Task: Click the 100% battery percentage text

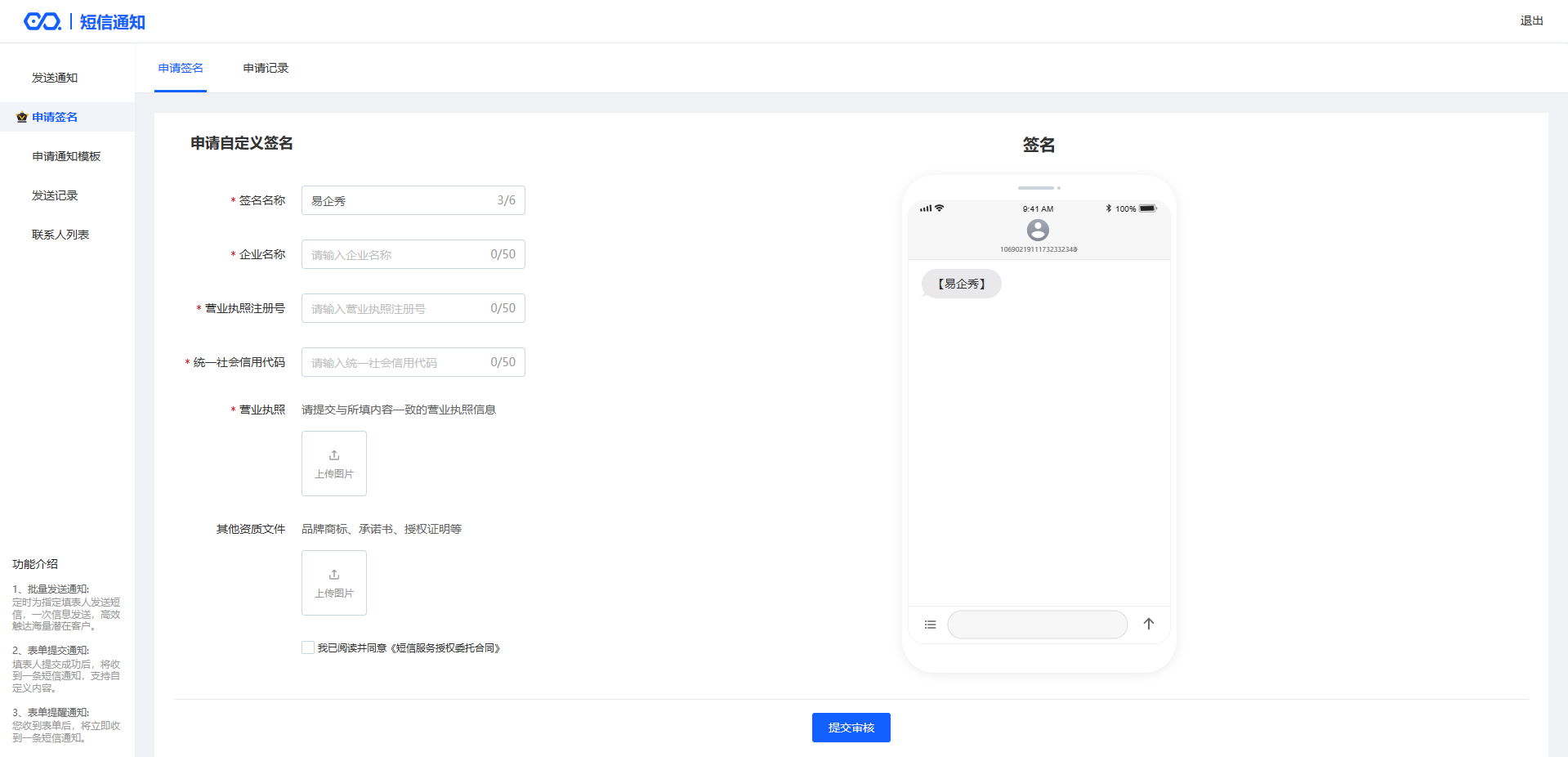Action: coord(1125,208)
